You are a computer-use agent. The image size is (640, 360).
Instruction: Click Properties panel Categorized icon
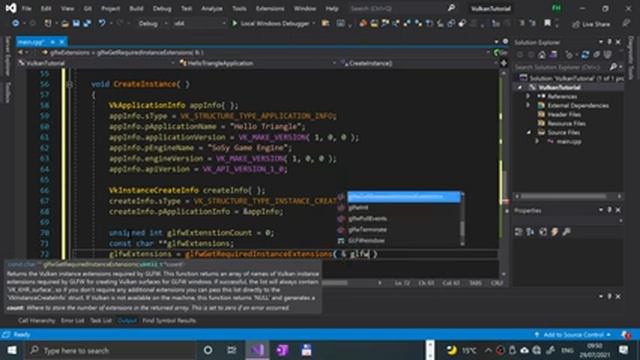518,232
